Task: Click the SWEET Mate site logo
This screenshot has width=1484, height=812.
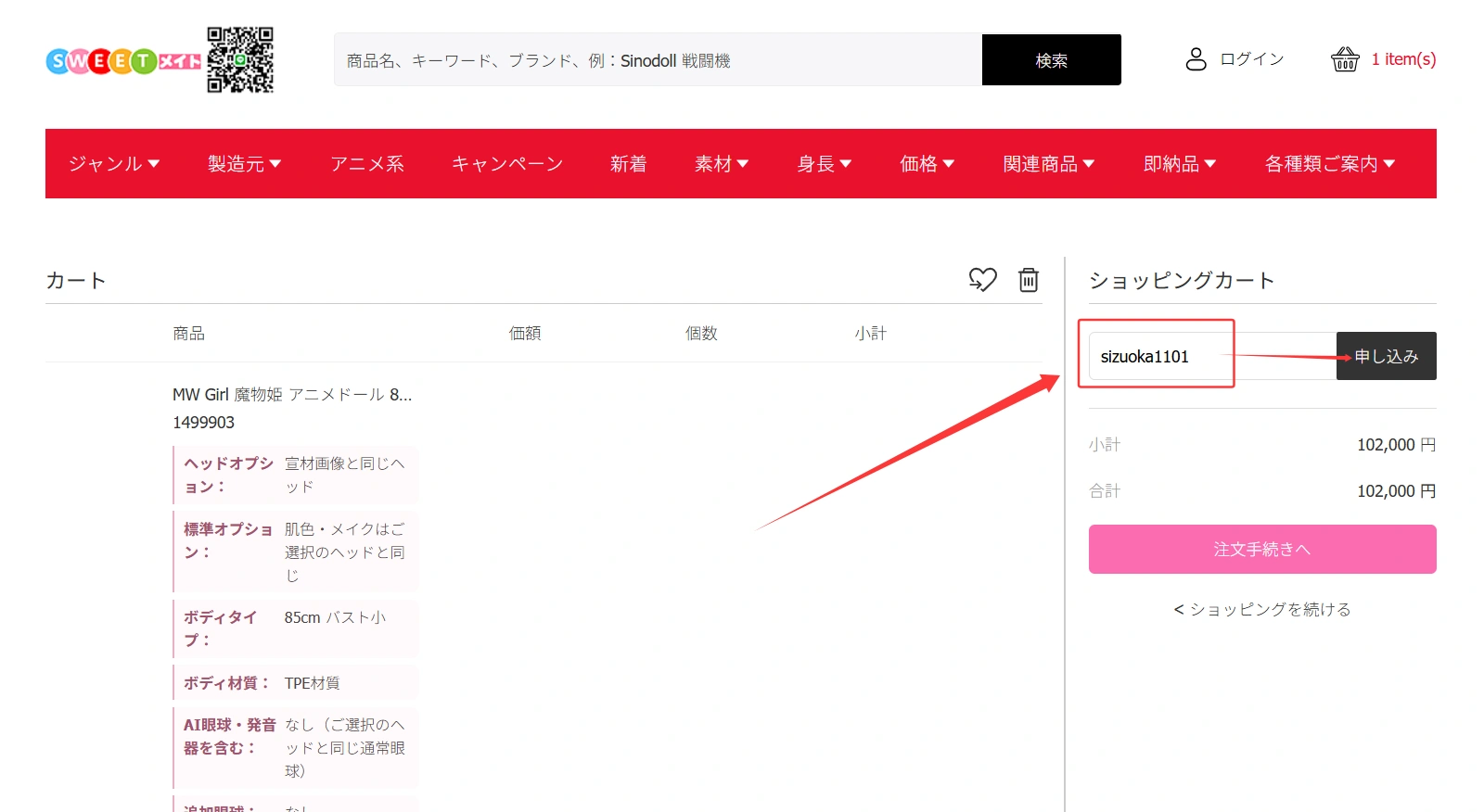Action: point(123,61)
